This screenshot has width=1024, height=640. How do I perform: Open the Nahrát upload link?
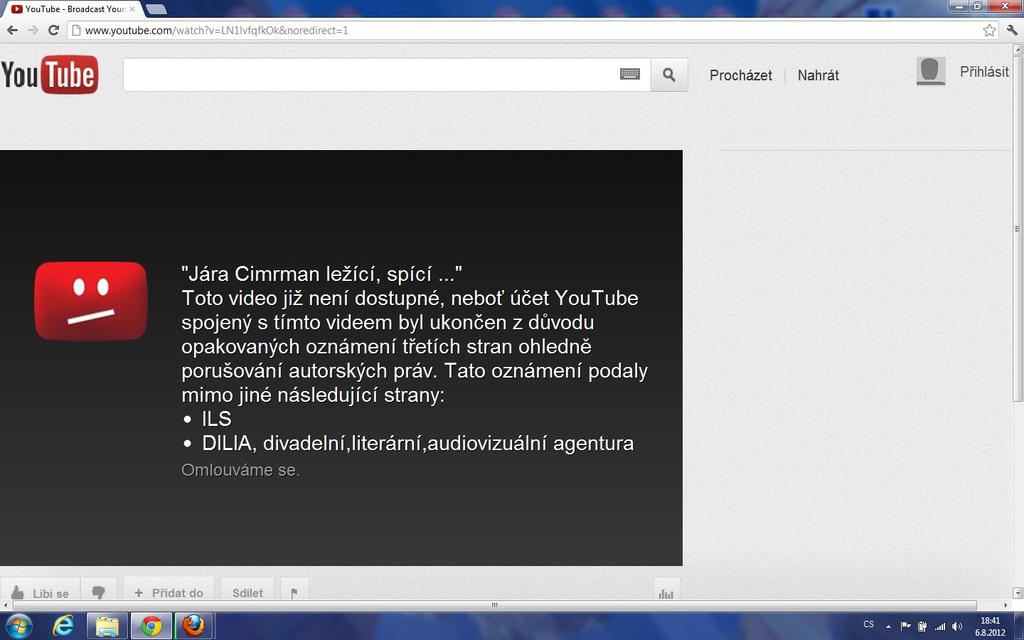(x=818, y=75)
